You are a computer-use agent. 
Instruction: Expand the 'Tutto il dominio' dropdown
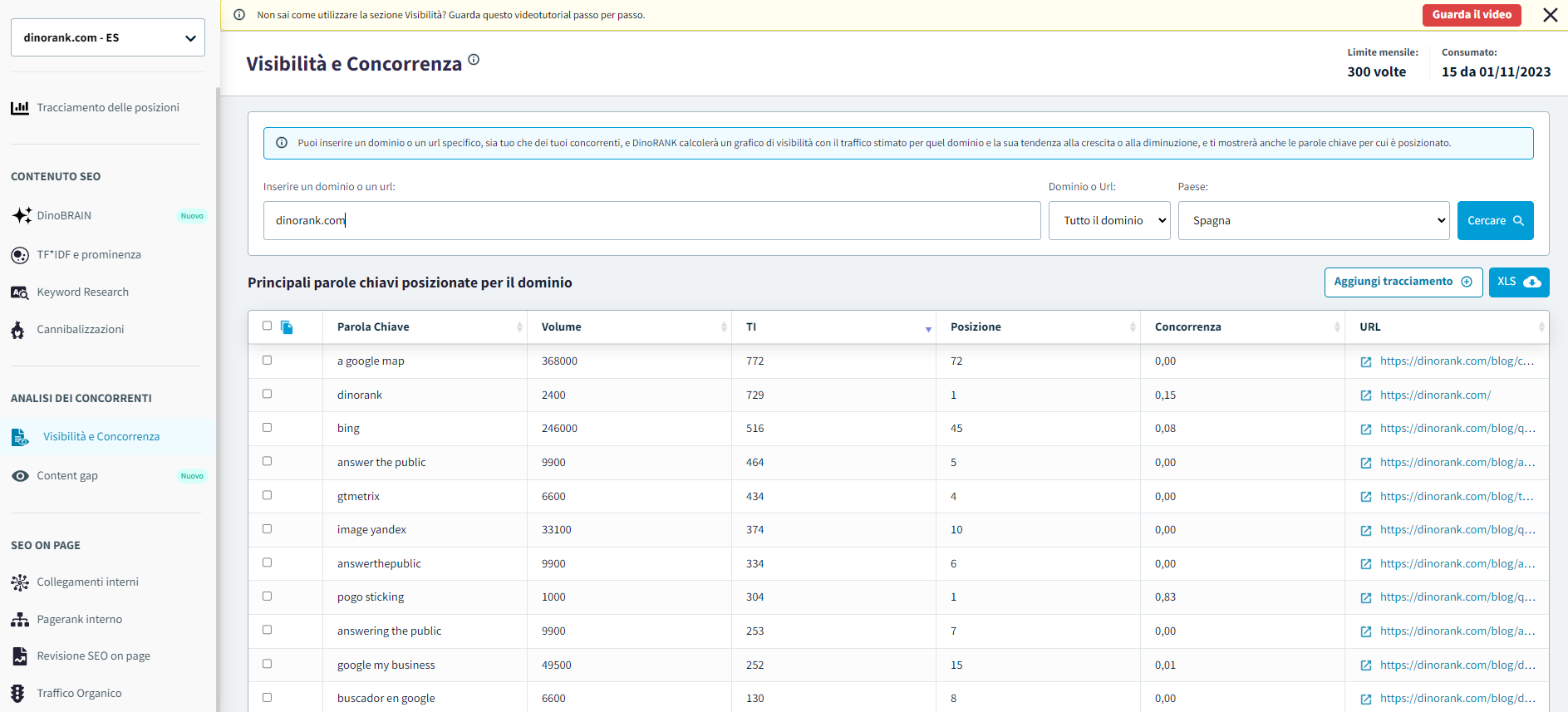click(1108, 221)
